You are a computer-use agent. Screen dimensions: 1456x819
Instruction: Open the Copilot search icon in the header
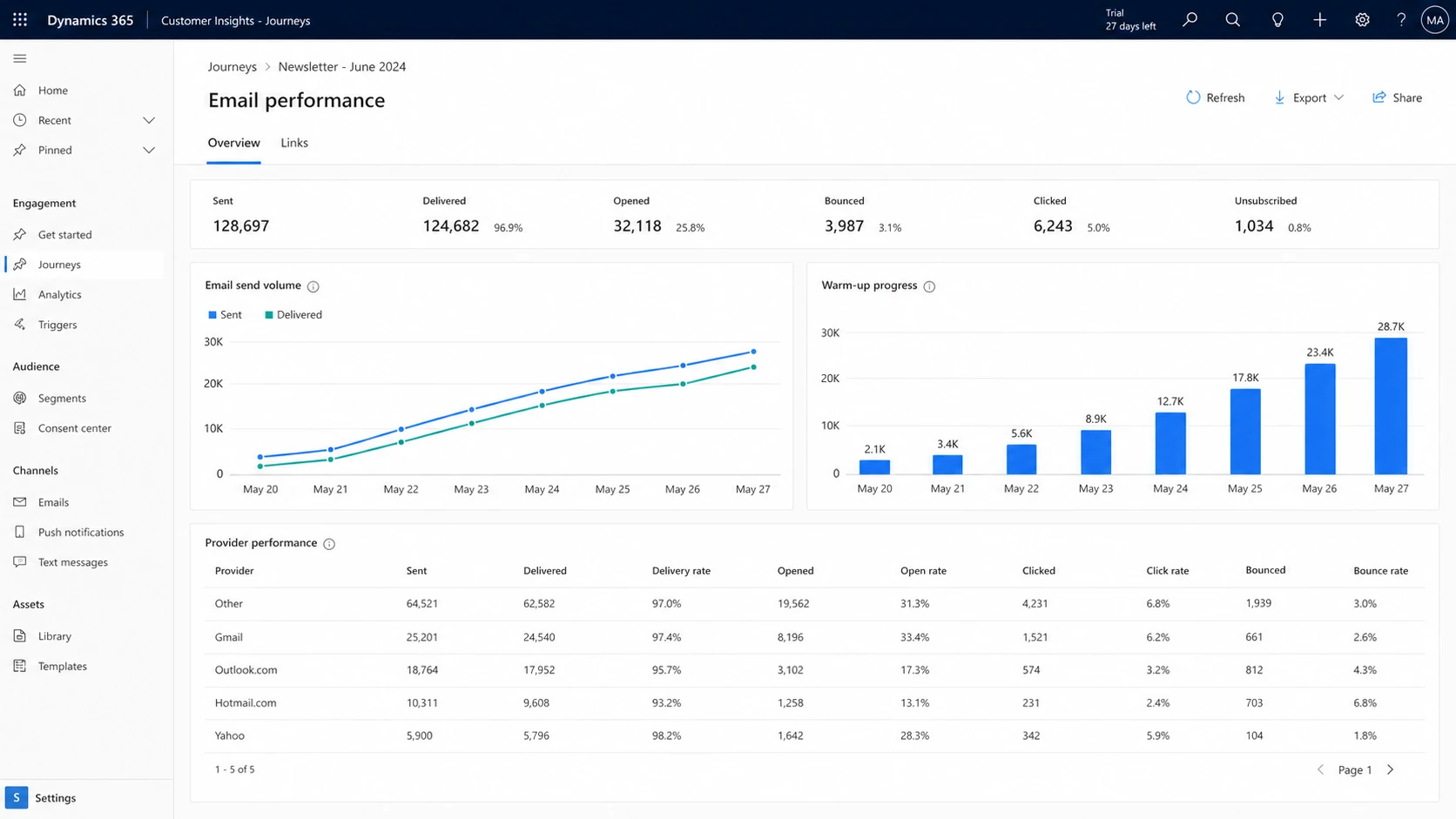(x=1190, y=19)
